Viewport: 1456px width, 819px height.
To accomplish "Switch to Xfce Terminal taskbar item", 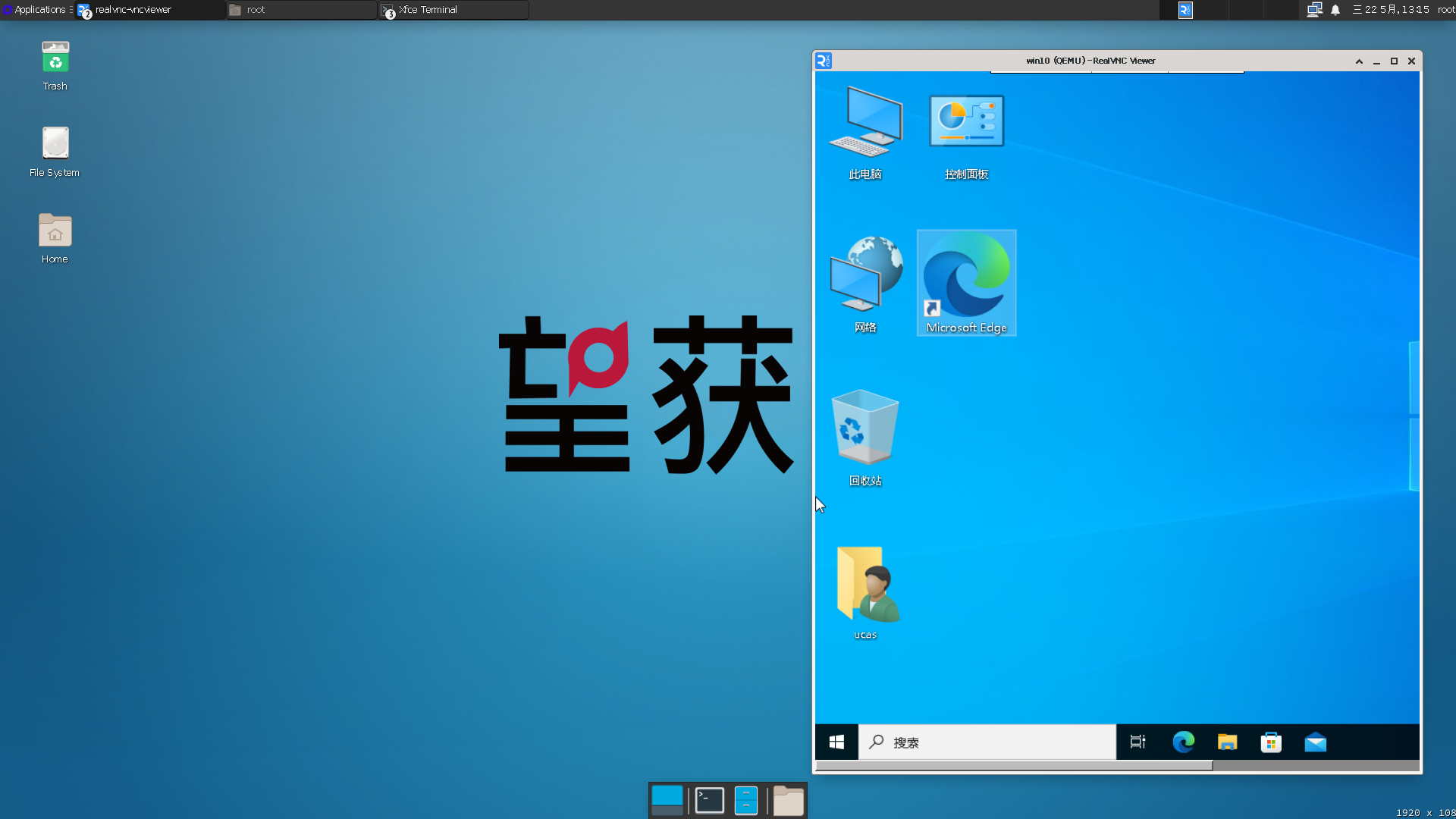I will (453, 10).
